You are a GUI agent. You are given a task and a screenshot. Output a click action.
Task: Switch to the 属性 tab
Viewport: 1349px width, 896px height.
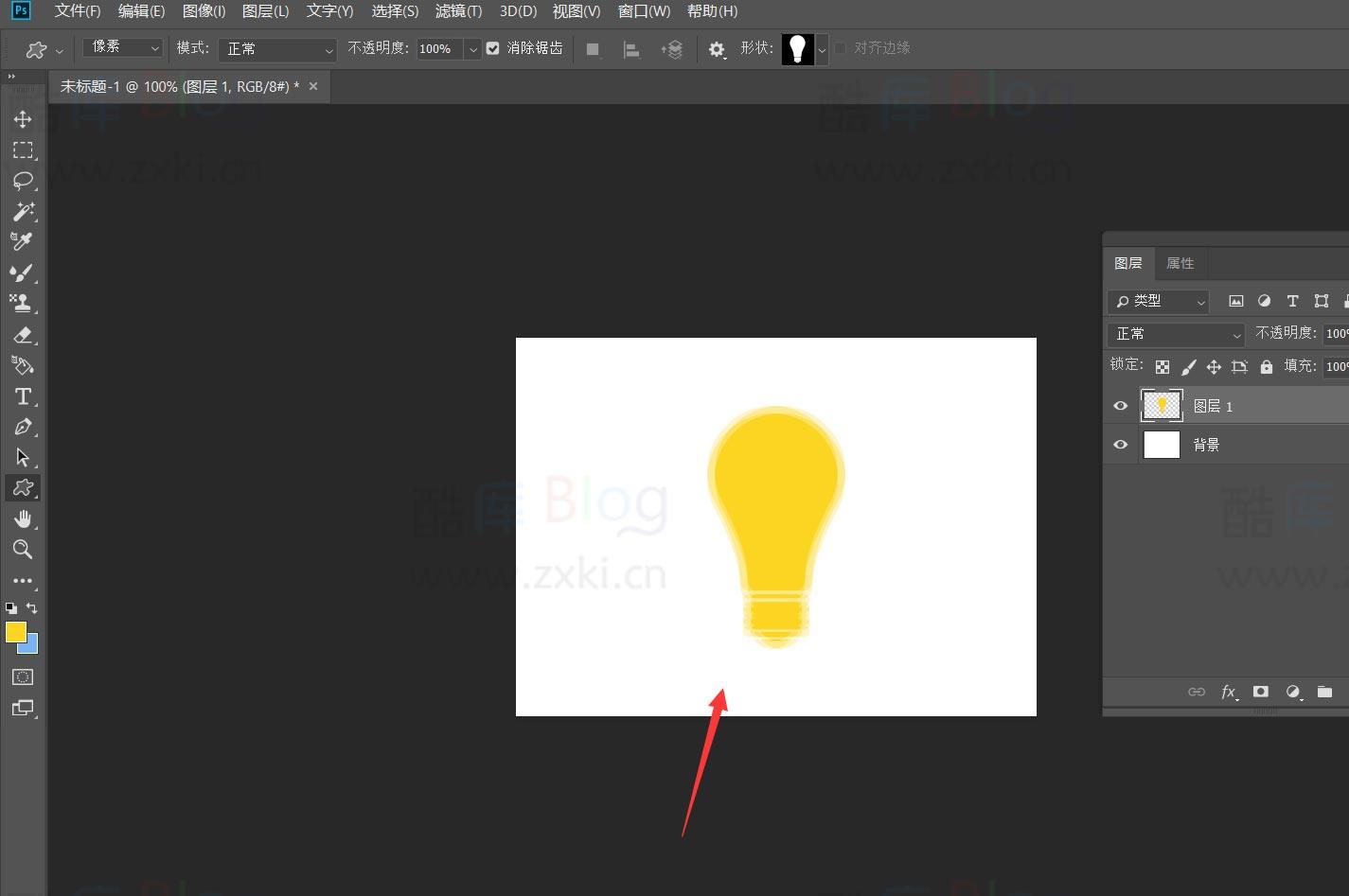coord(1180,263)
